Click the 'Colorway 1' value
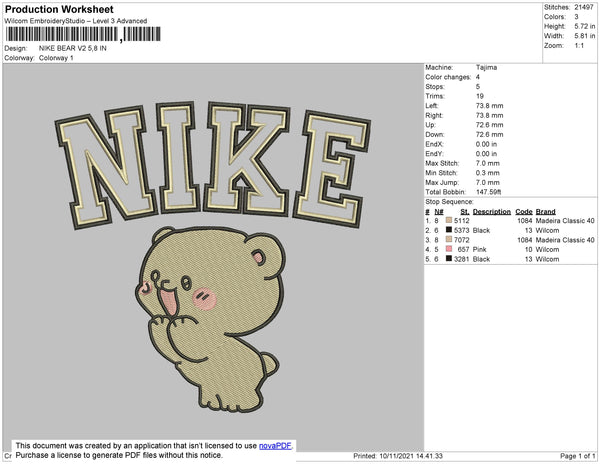This screenshot has height=464, width=600. pos(56,58)
